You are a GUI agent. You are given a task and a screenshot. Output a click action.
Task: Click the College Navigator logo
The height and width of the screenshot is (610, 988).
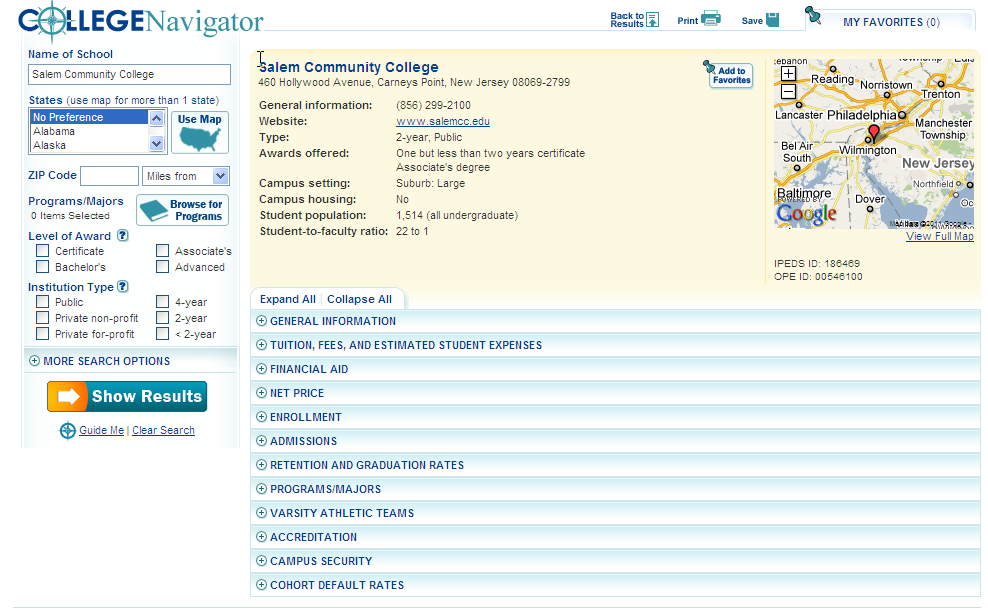[x=141, y=21]
